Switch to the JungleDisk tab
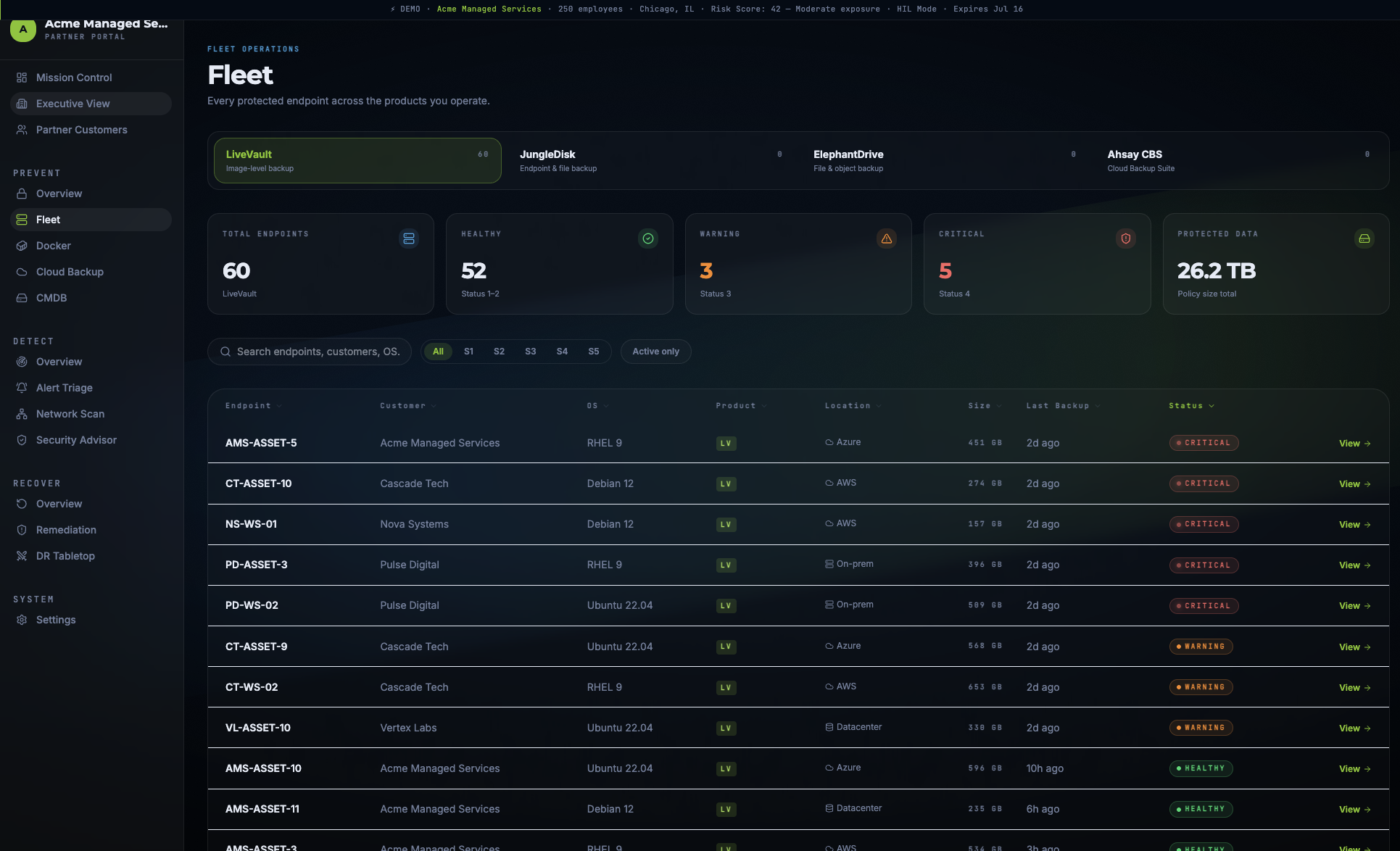The image size is (1400, 851). coord(651,160)
